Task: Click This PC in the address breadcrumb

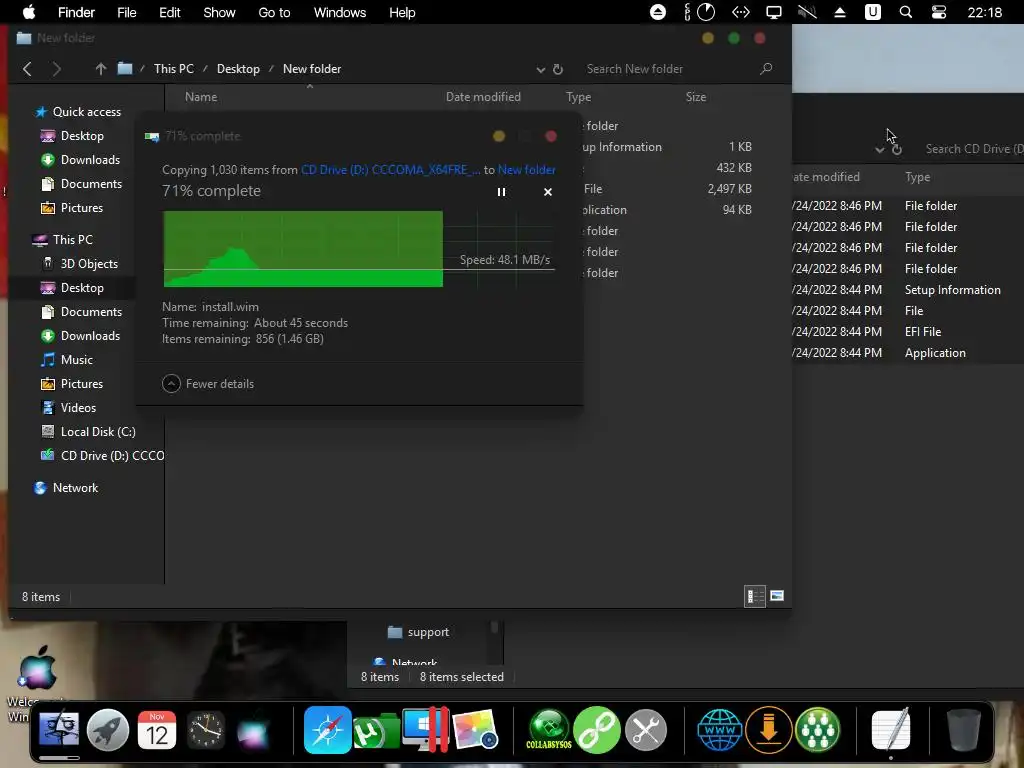Action: (x=174, y=69)
